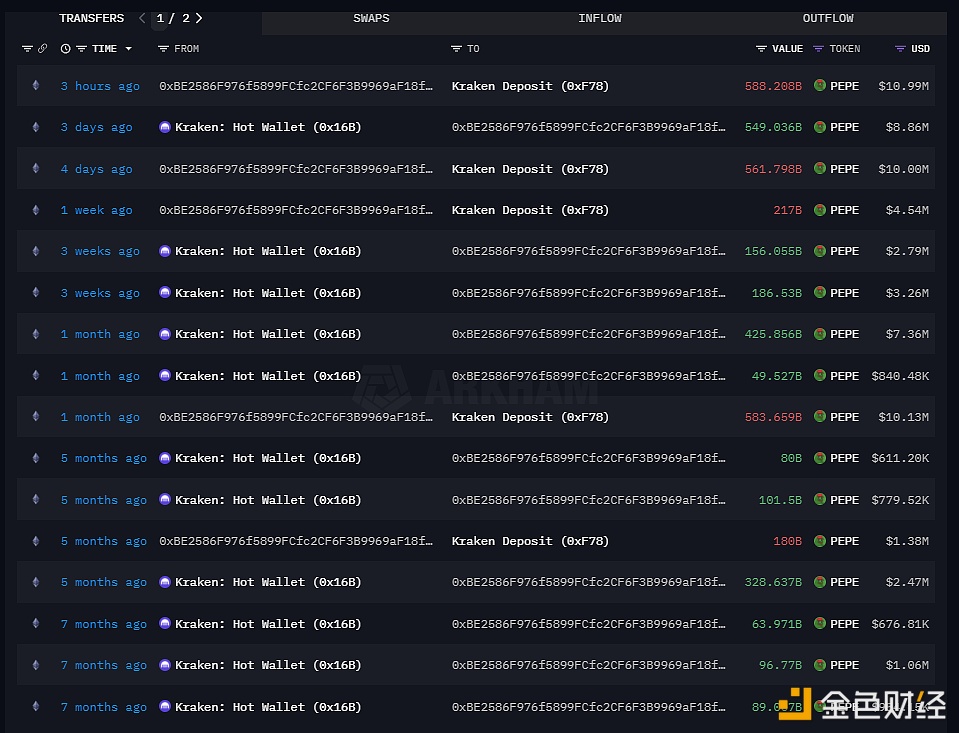
Task: Open Kraken Deposit (0xF78) on the $10.13M row
Action: (530, 417)
